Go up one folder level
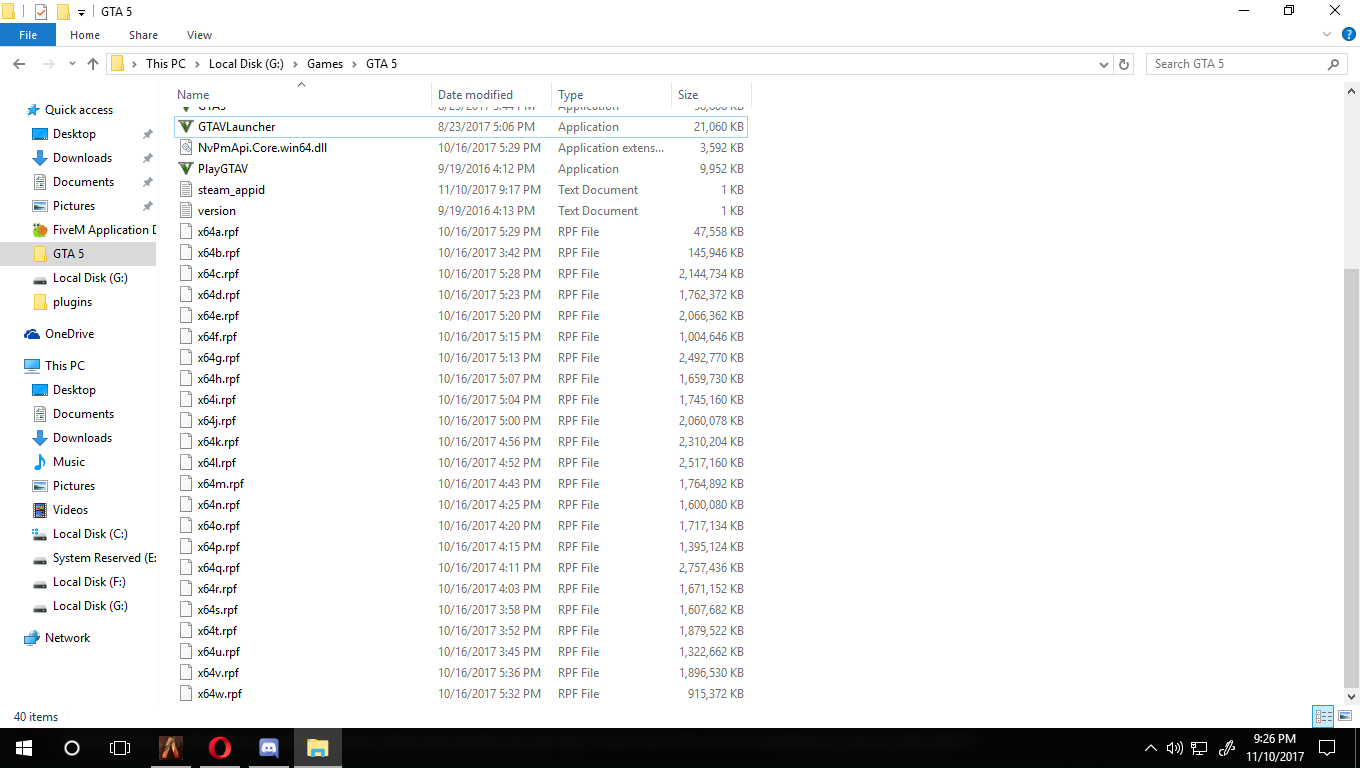 coord(93,64)
